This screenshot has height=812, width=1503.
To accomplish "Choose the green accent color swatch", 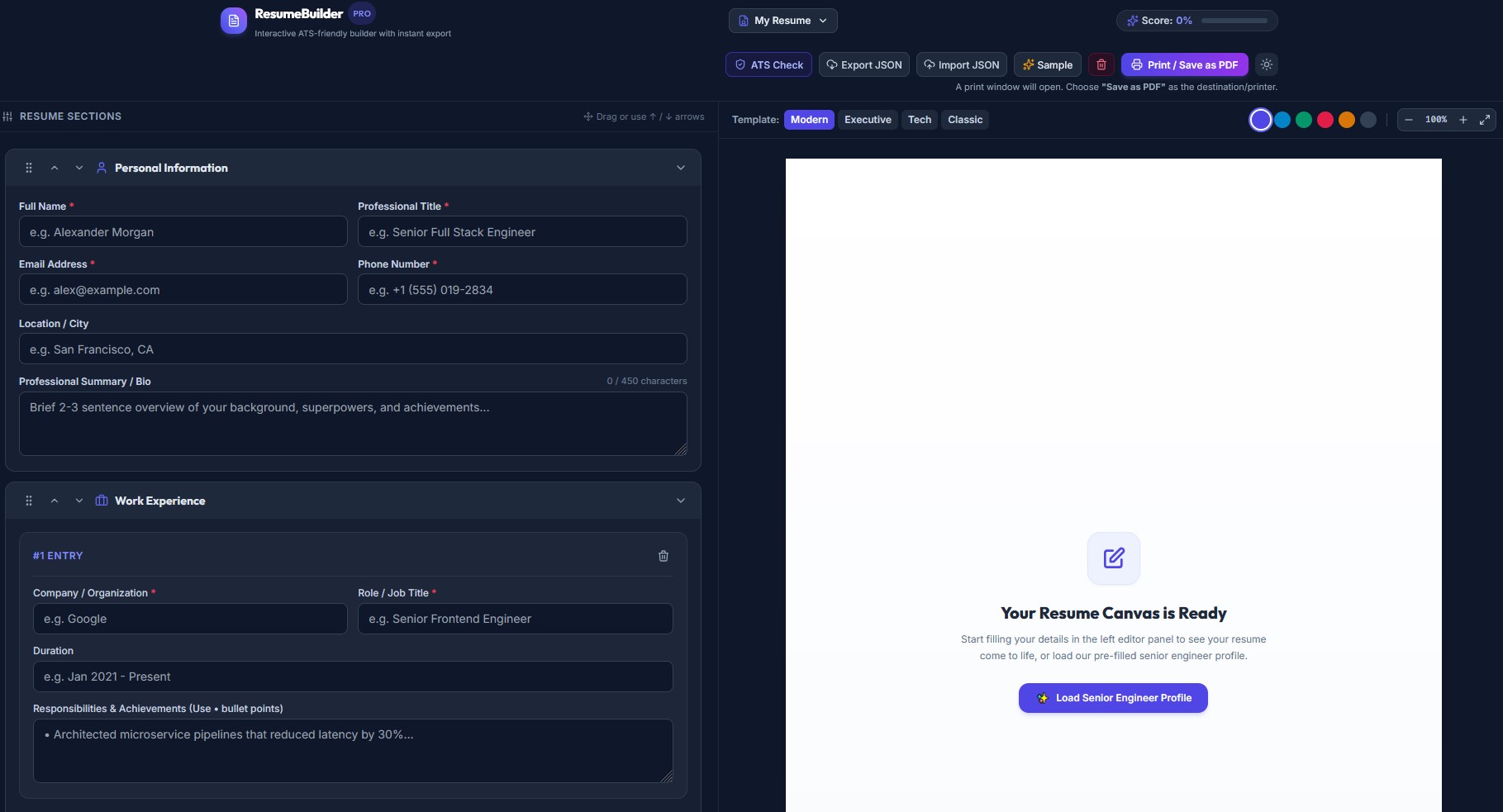I will pyautogui.click(x=1304, y=120).
